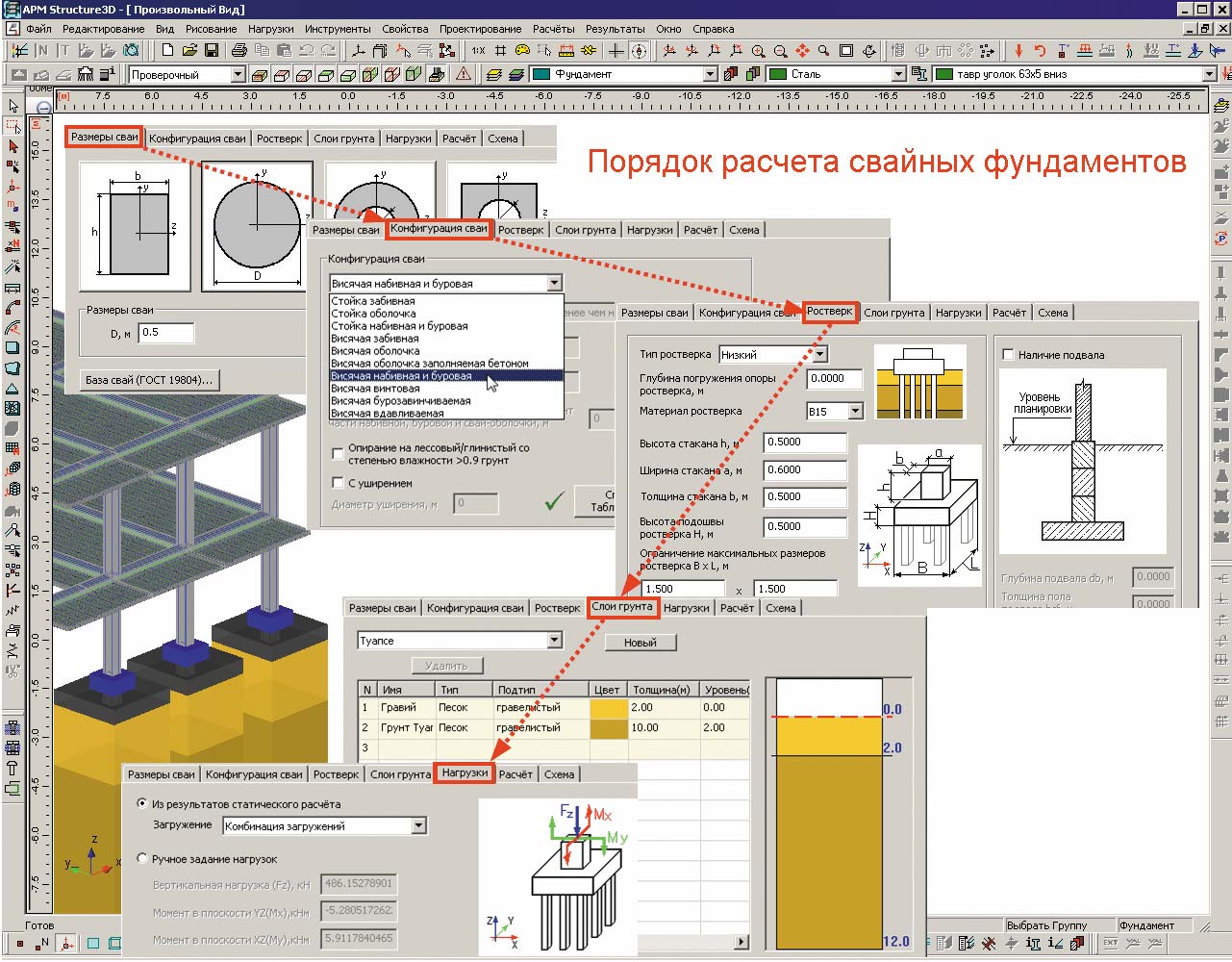Open the 'Расчёты' menu
The width and height of the screenshot is (1232, 962).
pyautogui.click(x=553, y=29)
